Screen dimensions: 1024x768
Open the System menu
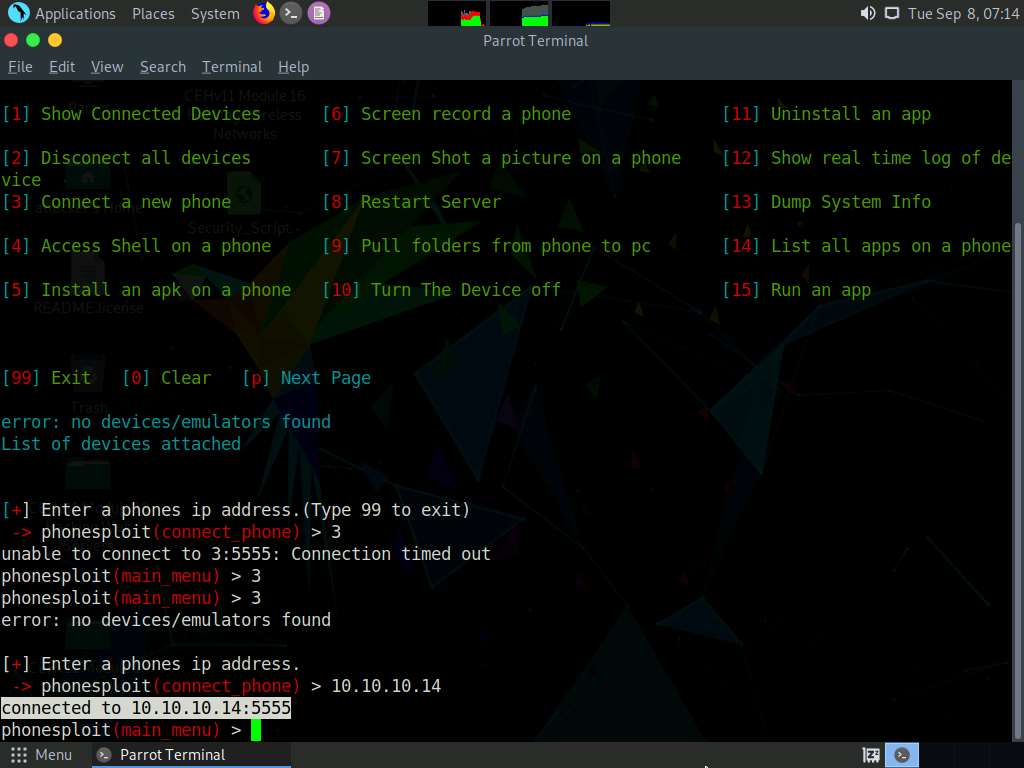pos(212,13)
